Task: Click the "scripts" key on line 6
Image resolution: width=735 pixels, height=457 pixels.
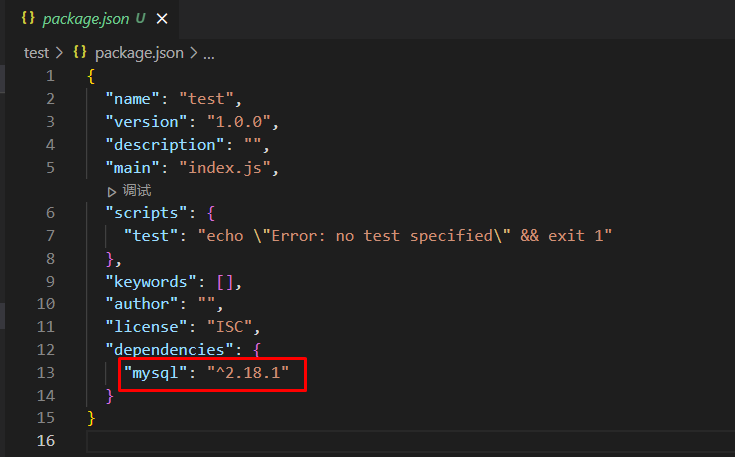Action: (146, 213)
